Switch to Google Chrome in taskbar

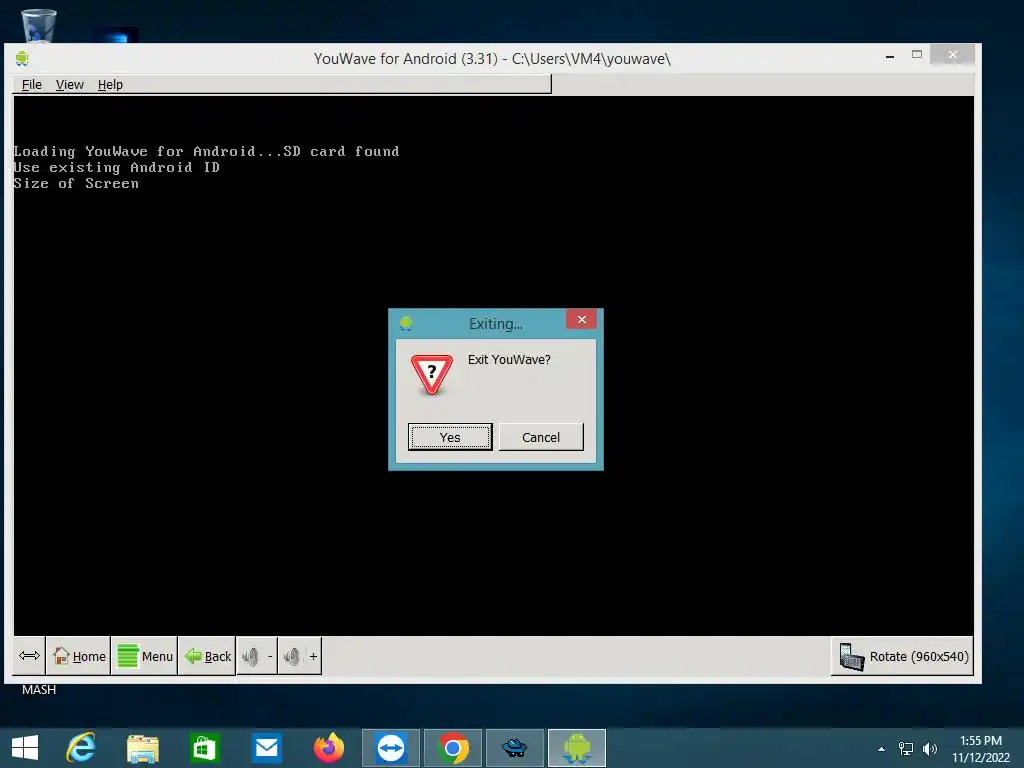(453, 748)
